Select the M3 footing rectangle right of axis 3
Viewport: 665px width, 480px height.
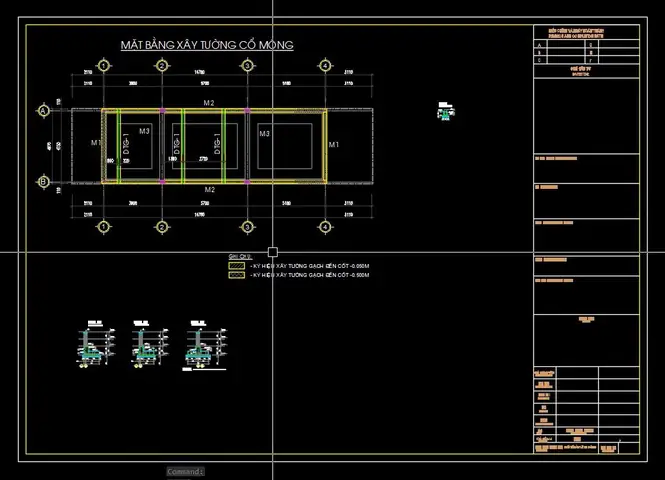285,146
